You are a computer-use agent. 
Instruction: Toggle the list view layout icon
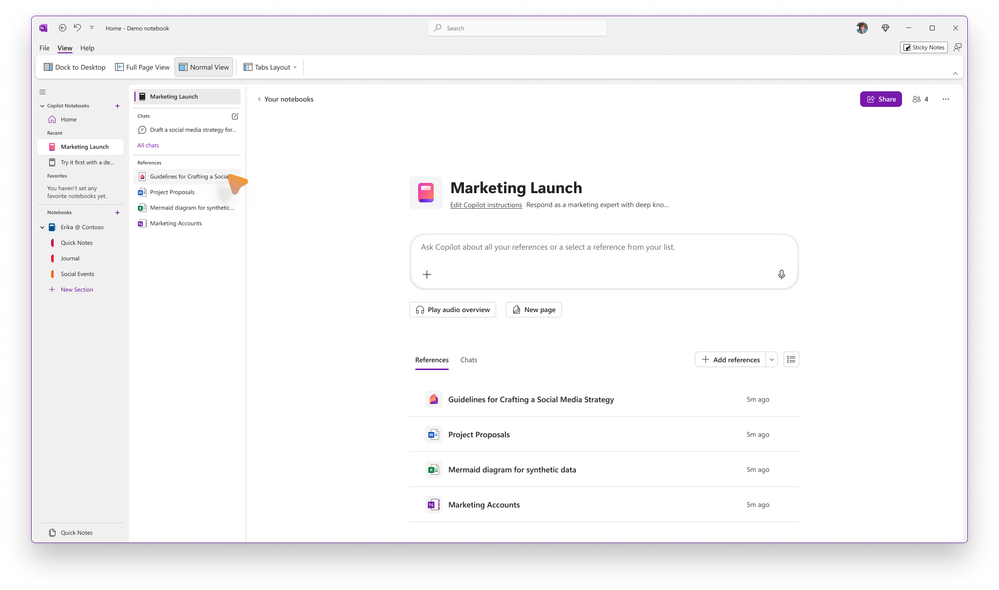pos(791,359)
